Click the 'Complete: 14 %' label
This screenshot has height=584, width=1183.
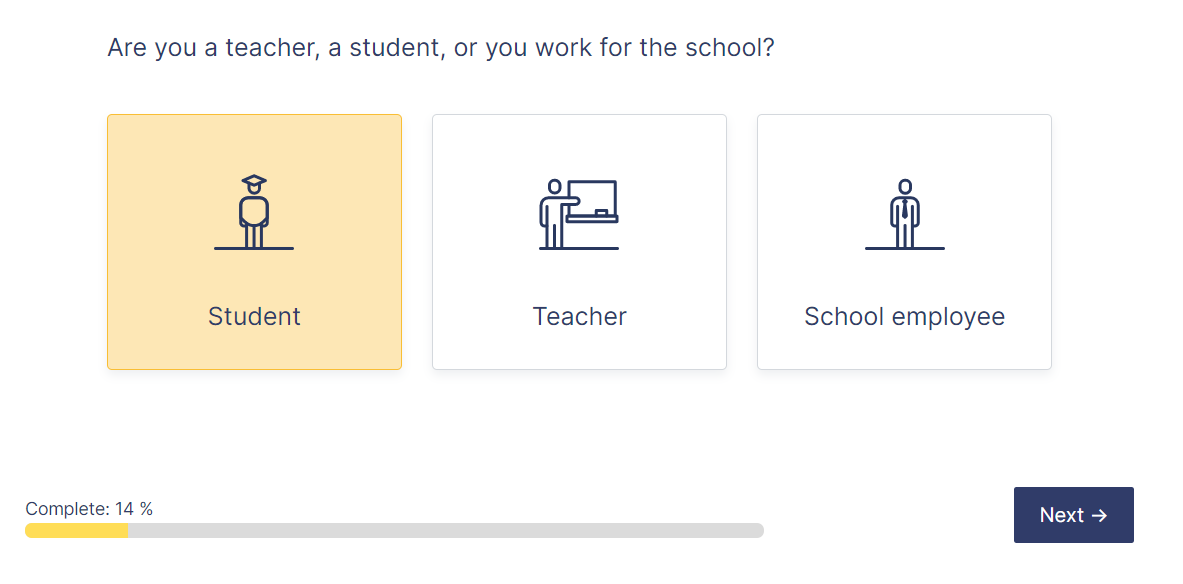(89, 509)
